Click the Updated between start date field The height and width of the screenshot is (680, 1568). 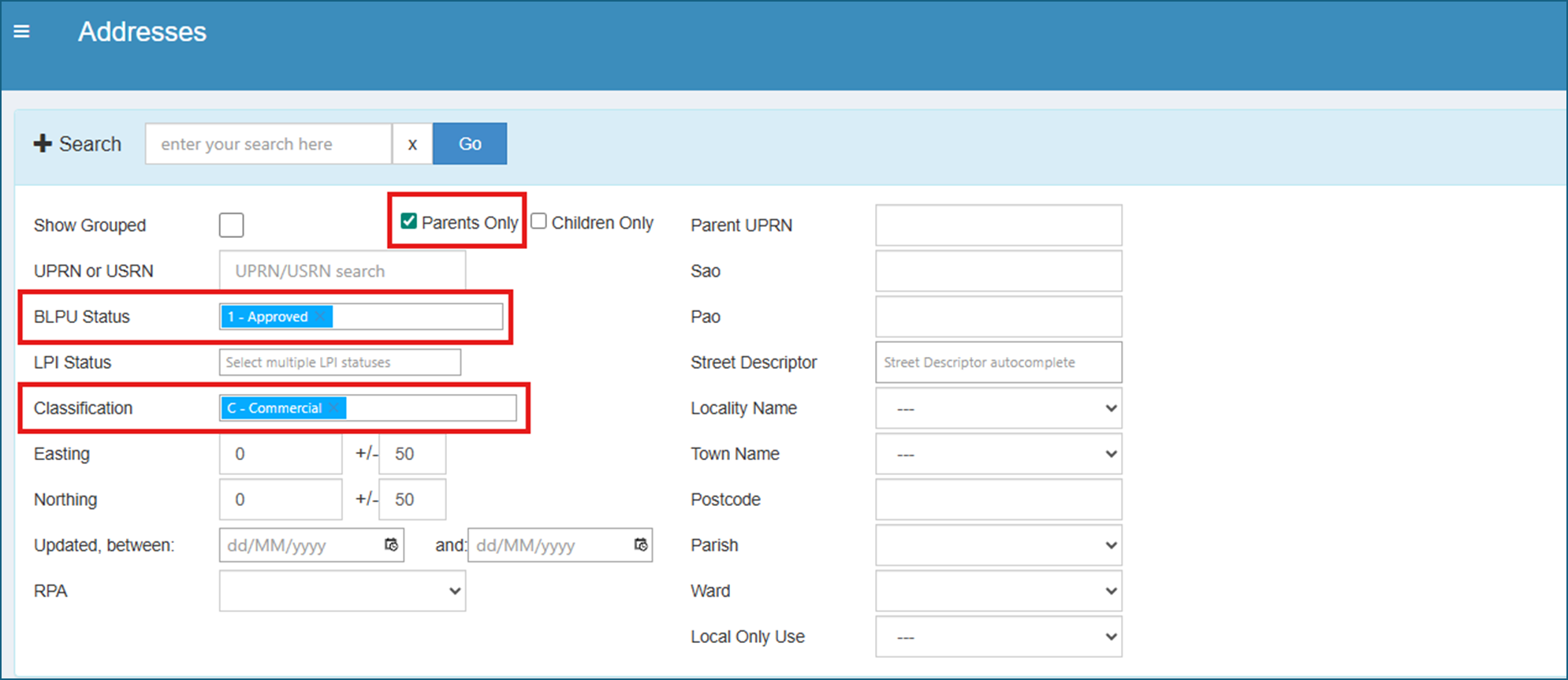[311, 545]
